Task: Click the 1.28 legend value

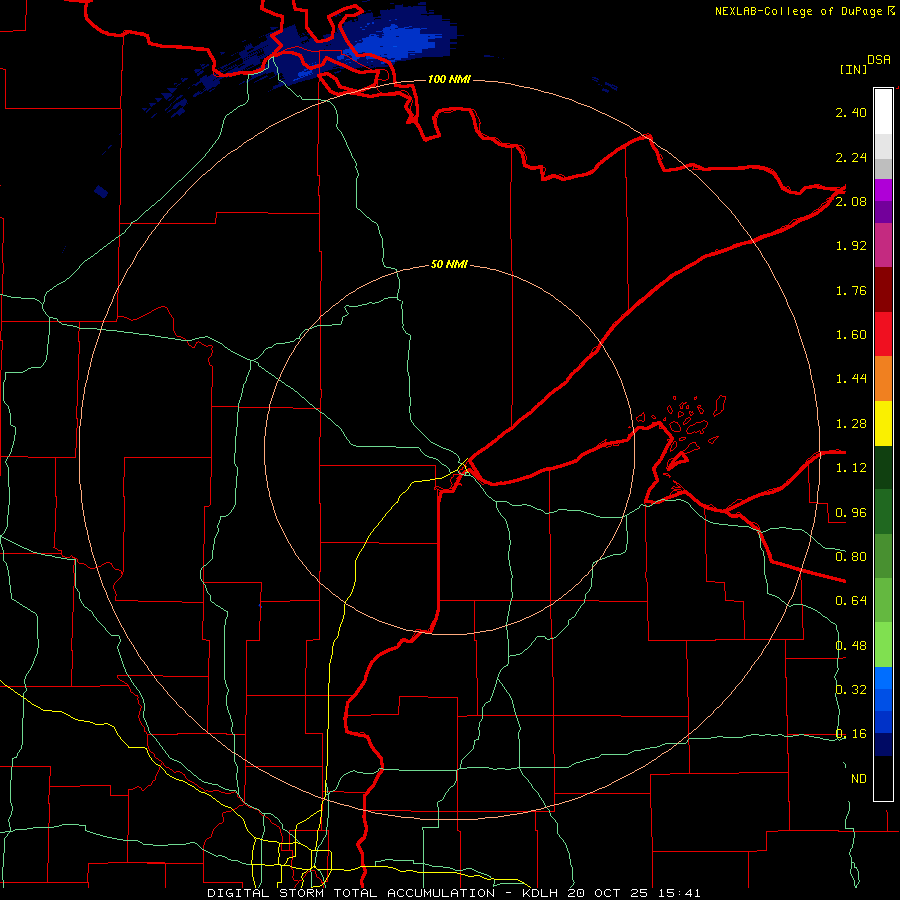Action: (x=851, y=424)
